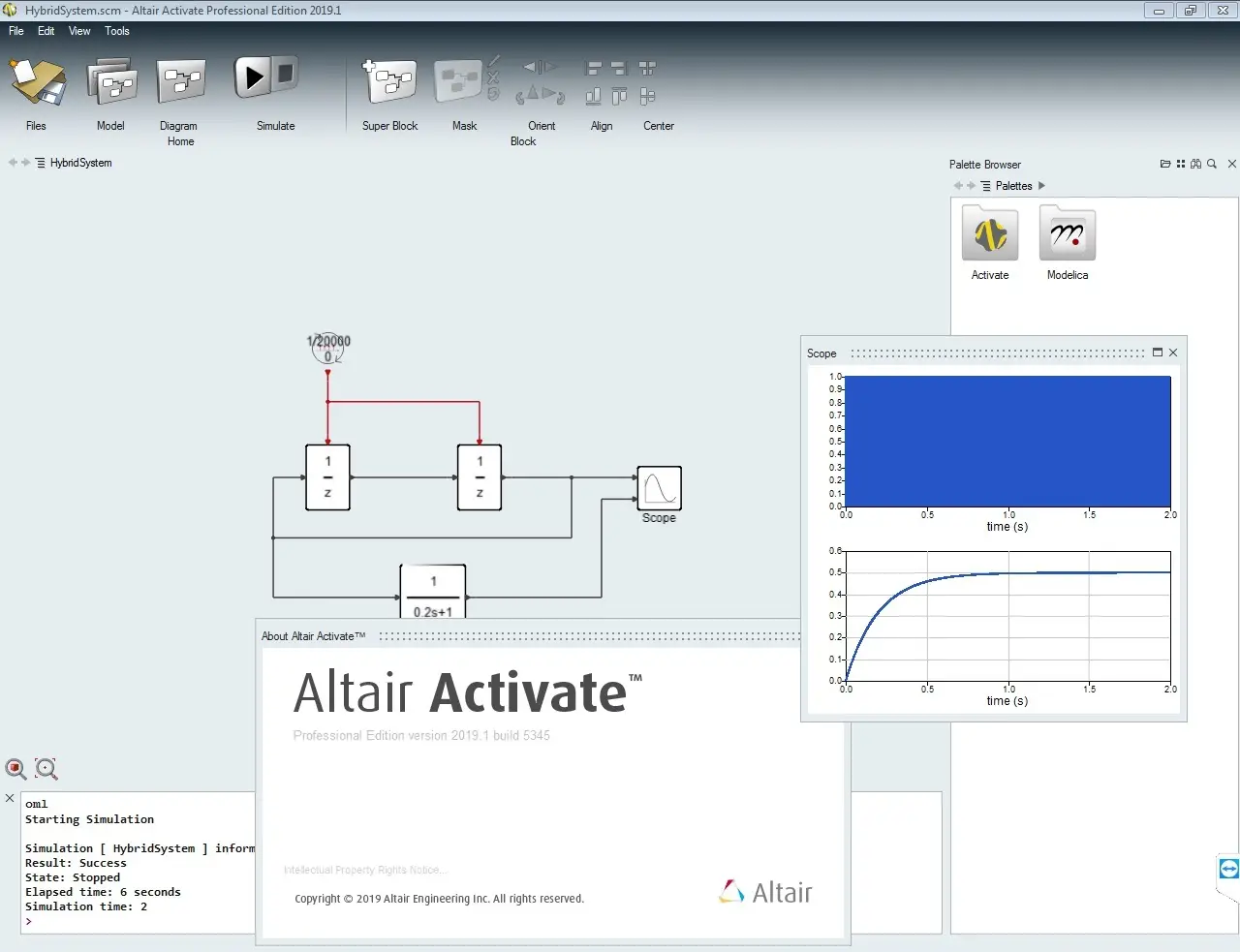Select the clock event block in diagram
The height and width of the screenshot is (952, 1240).
(328, 349)
